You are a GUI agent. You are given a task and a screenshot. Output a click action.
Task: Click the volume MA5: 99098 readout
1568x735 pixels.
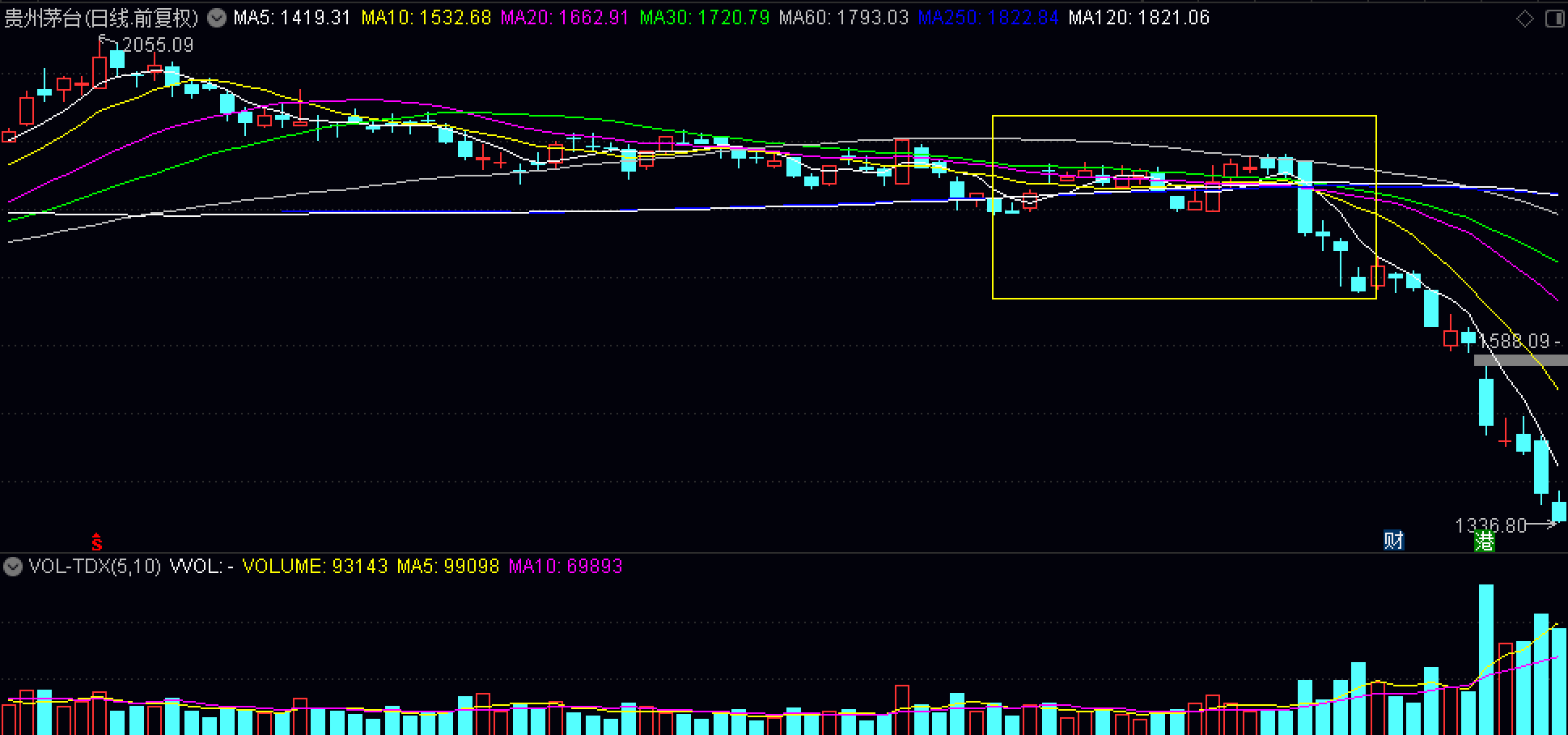447,567
